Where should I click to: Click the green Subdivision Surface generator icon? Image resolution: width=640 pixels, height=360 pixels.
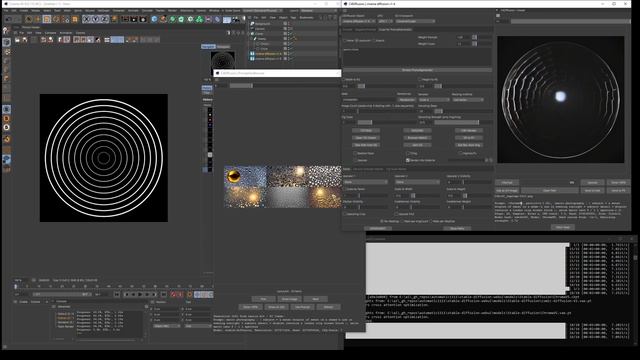pyautogui.click(x=172, y=19)
